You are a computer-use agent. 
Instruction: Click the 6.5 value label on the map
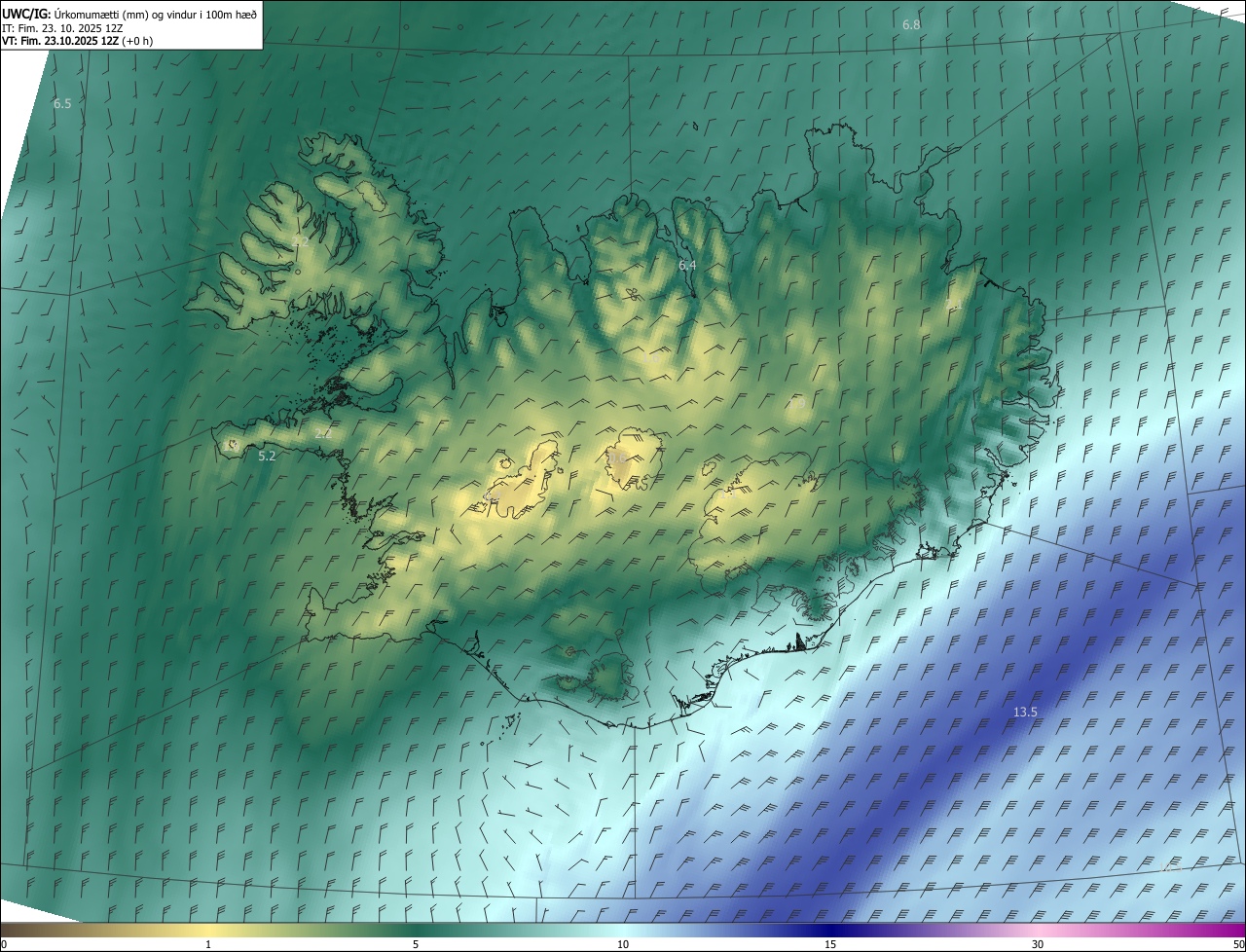pos(62,103)
